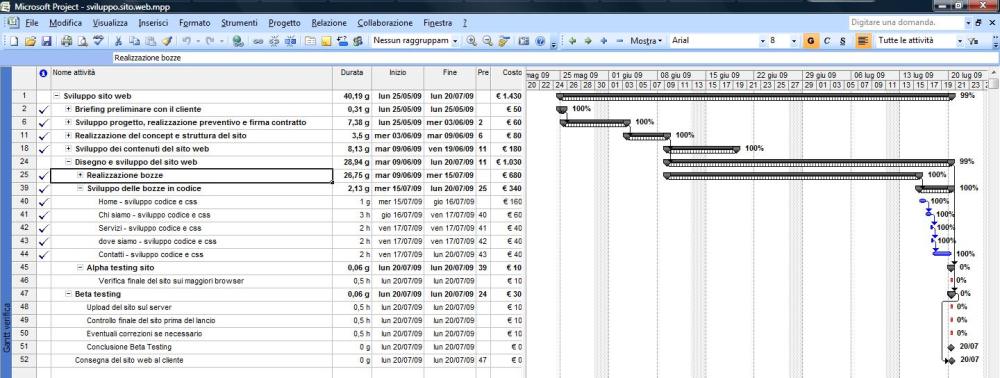The image size is (1000, 378).
Task: Click the Split Task toolbar icon
Action: (x=290, y=41)
